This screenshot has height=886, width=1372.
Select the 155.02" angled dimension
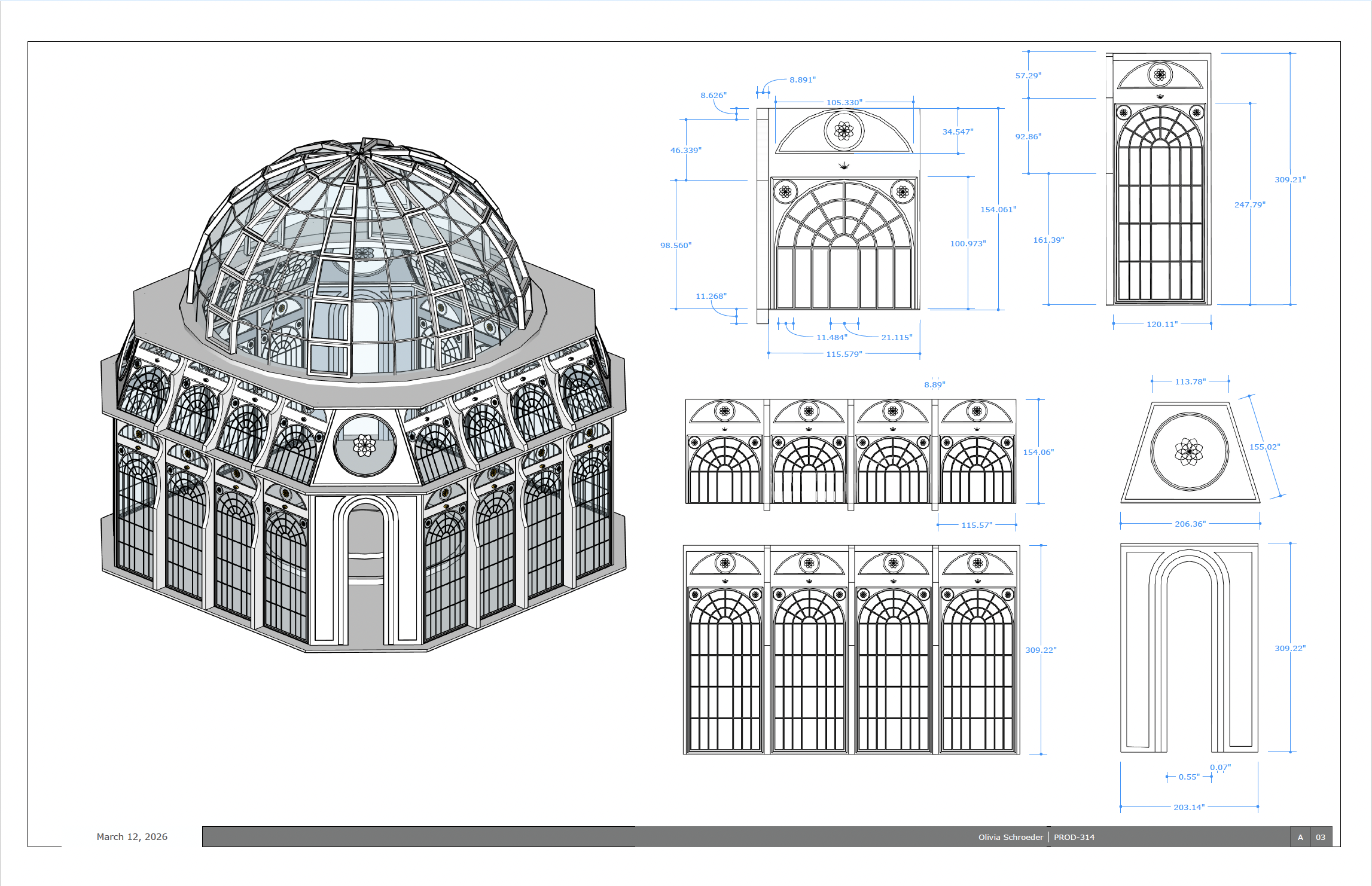(1264, 447)
